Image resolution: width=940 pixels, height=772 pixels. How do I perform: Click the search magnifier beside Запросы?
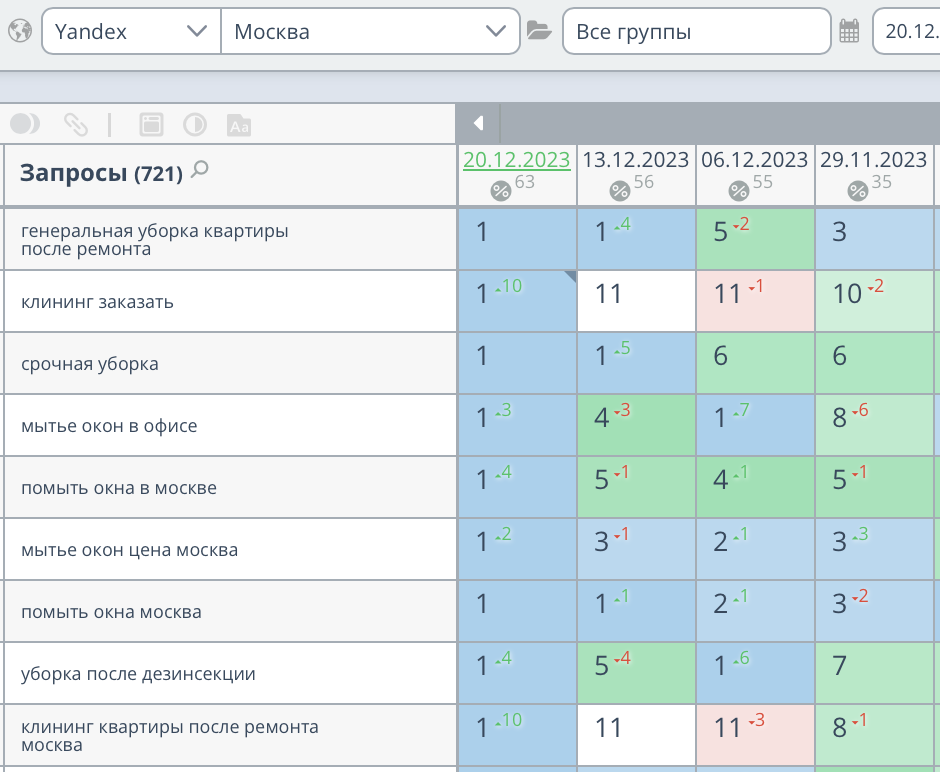200,170
